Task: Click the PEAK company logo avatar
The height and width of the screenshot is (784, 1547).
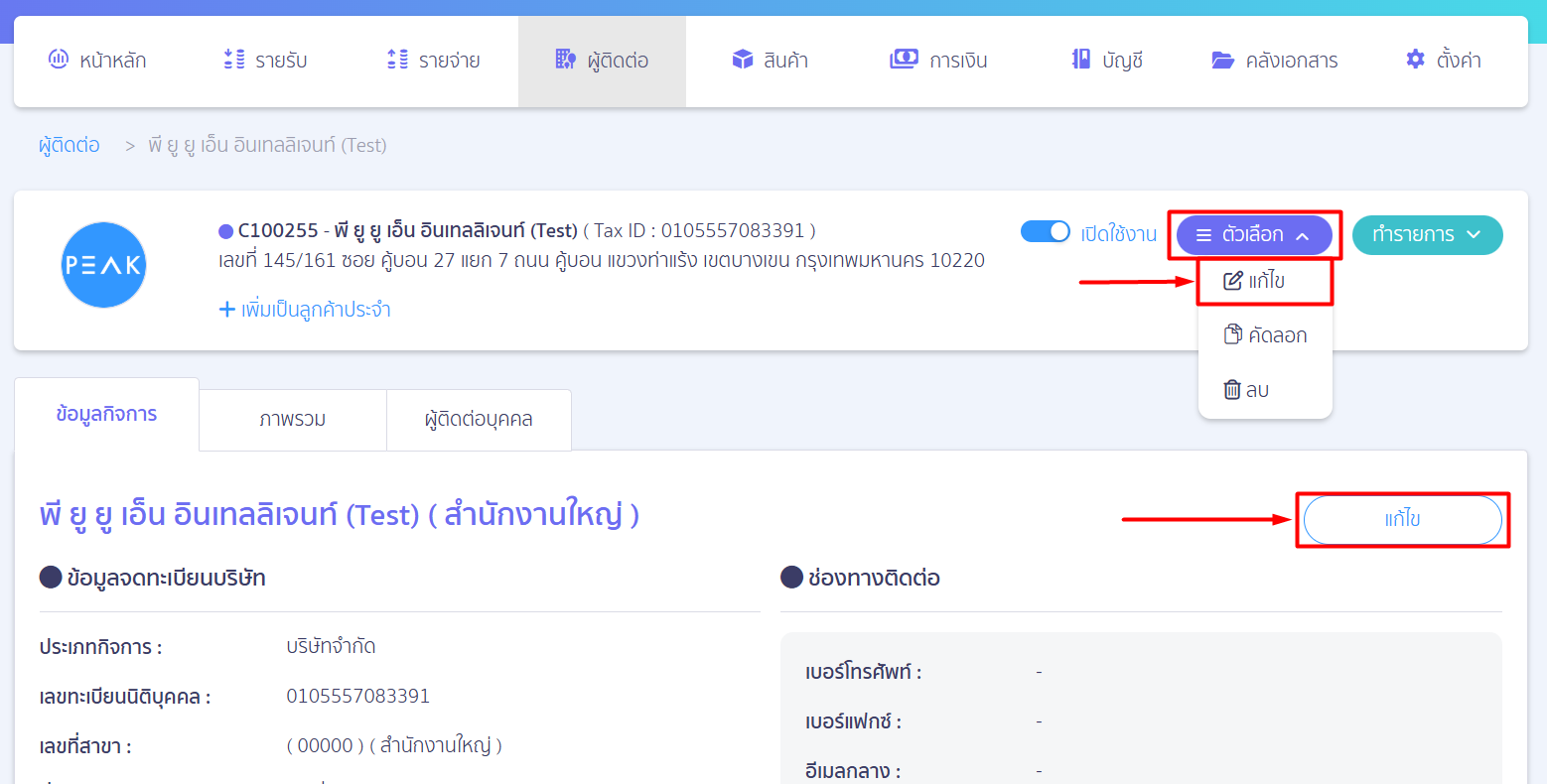Action: (103, 265)
